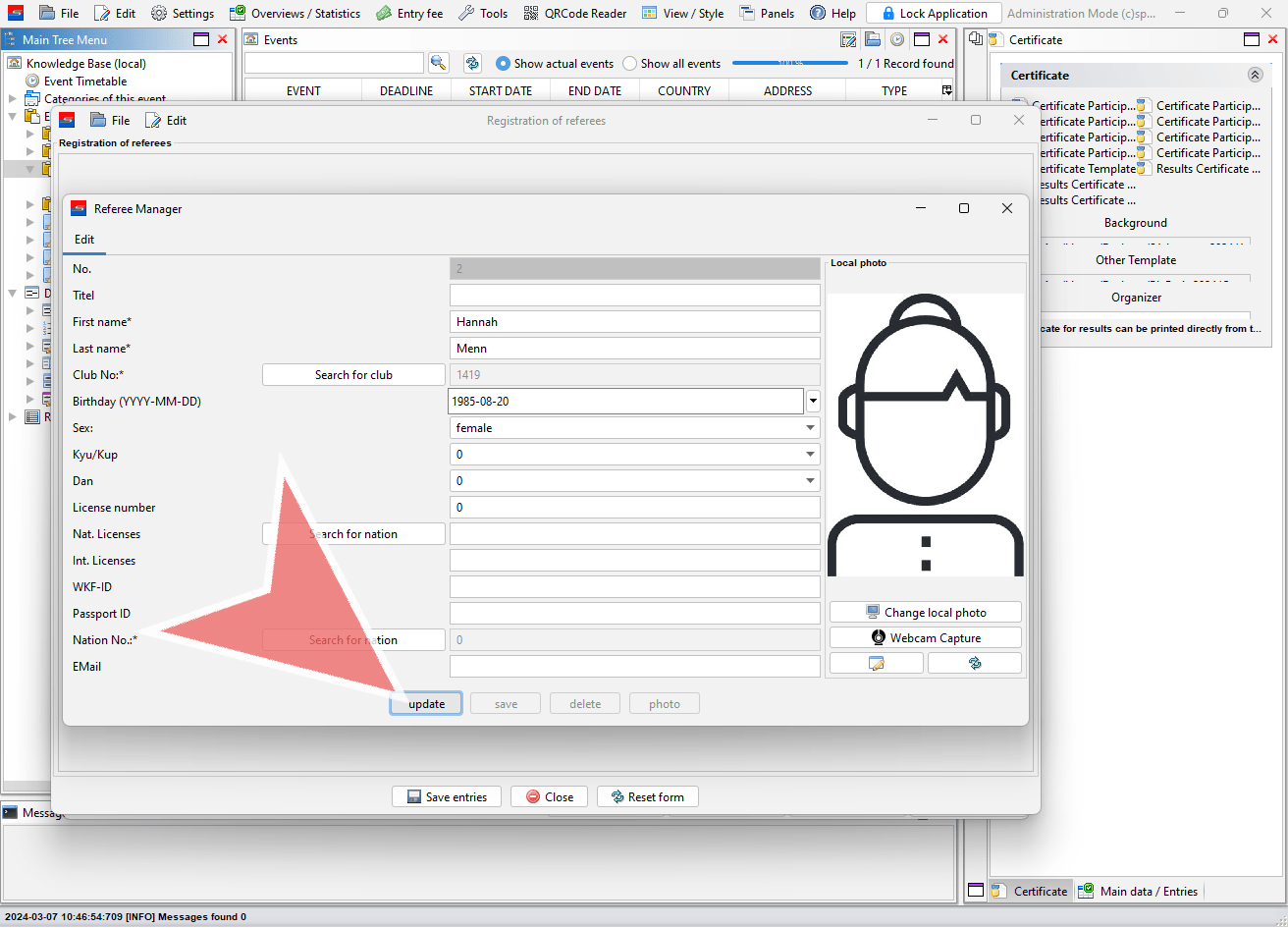Open the Dan dropdown
Screen dimensions: 1288x928
634,481
